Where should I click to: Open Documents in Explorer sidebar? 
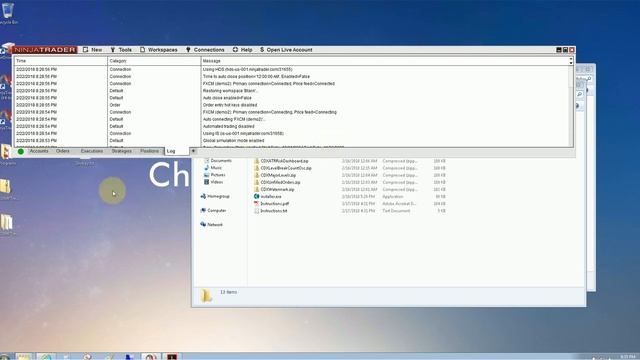pyautogui.click(x=218, y=161)
